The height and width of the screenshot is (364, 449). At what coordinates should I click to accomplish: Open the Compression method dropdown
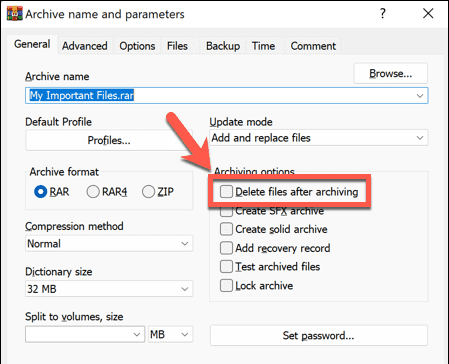point(109,244)
